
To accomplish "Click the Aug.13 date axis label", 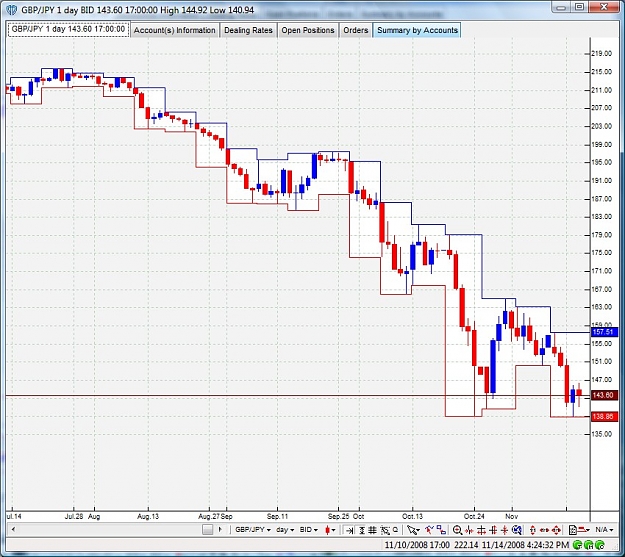I will [x=148, y=516].
